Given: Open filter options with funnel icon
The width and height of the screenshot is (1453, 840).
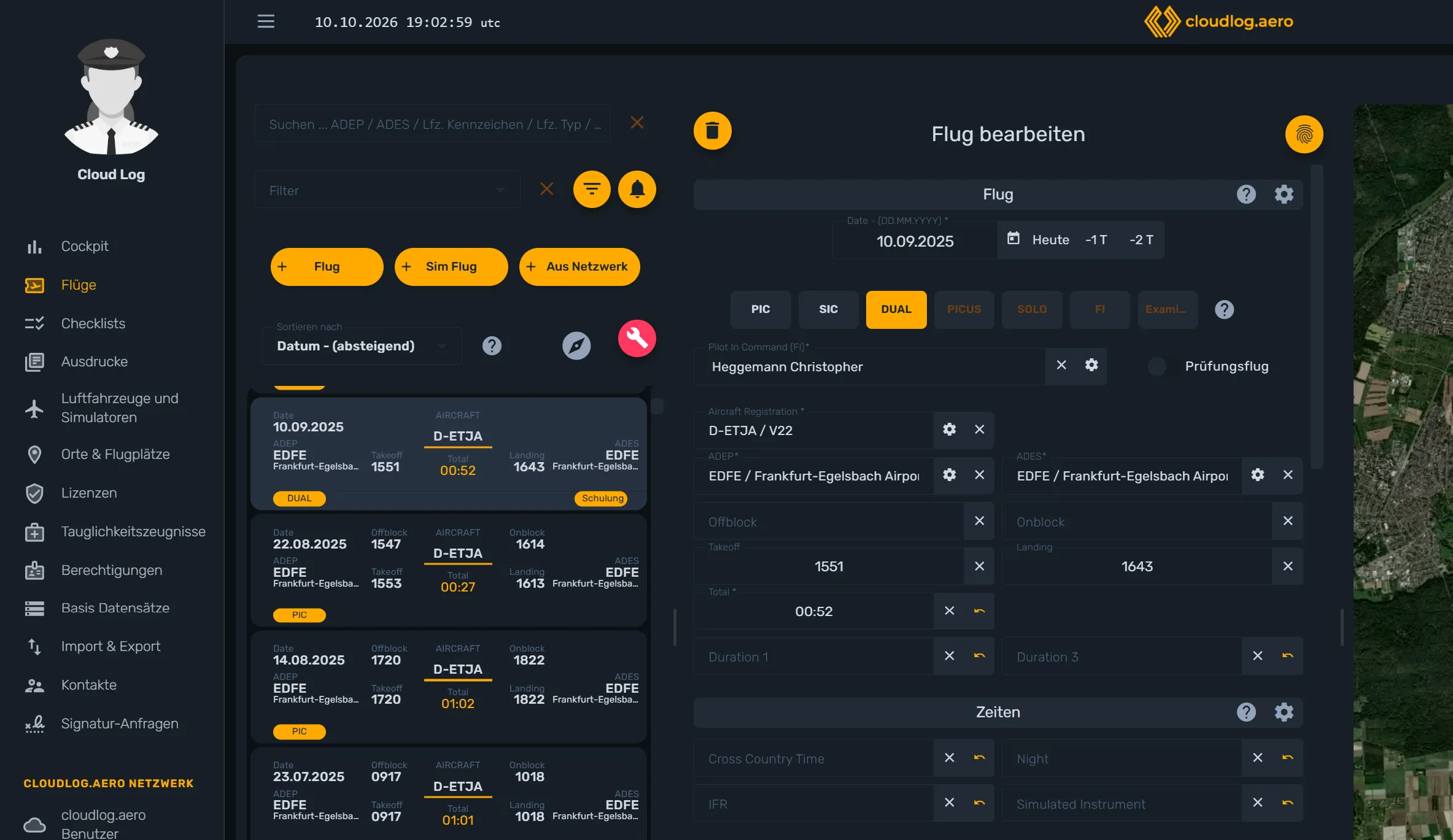Looking at the screenshot, I should pyautogui.click(x=592, y=189).
